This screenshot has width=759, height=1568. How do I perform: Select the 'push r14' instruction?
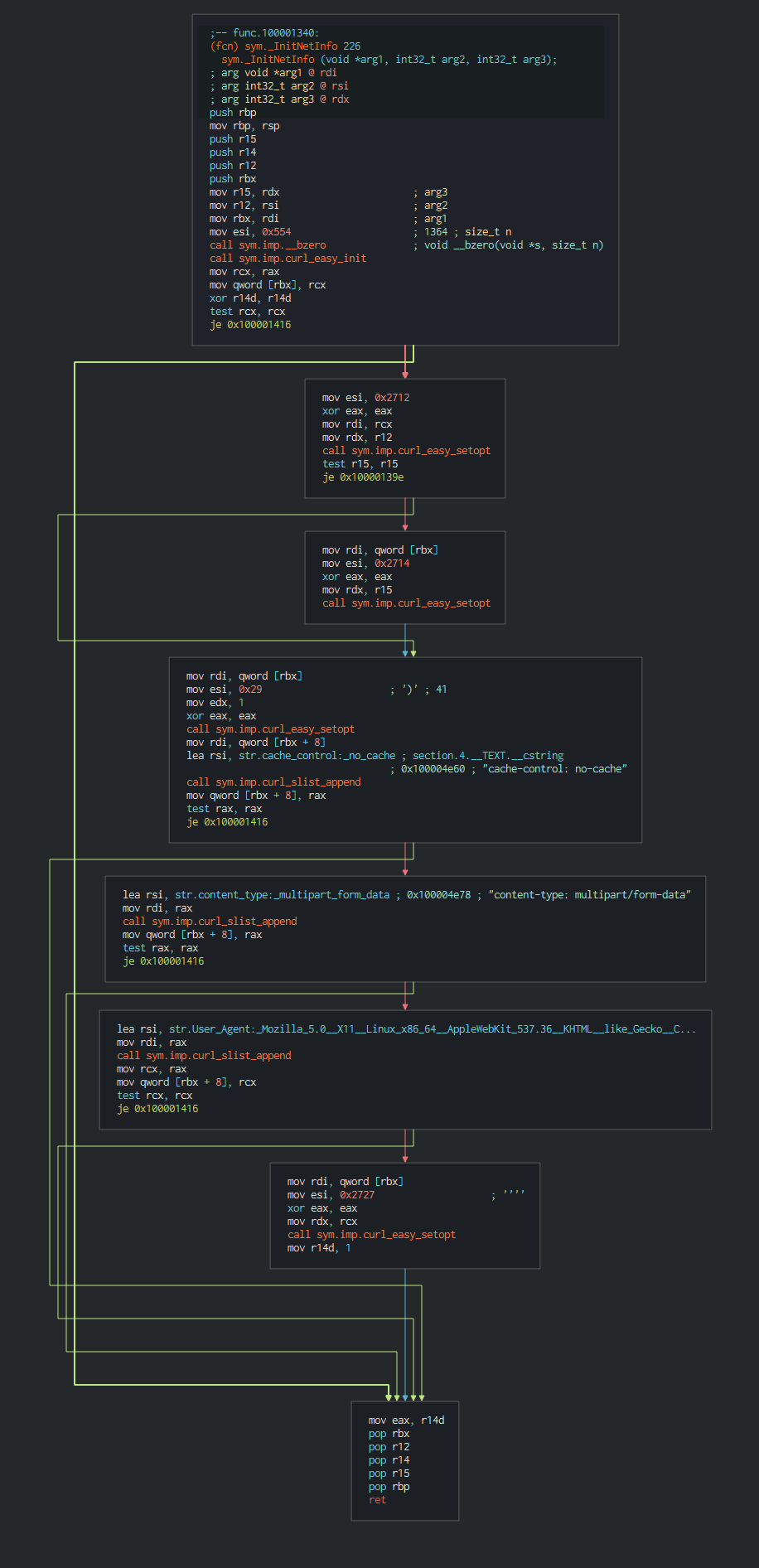tap(233, 152)
